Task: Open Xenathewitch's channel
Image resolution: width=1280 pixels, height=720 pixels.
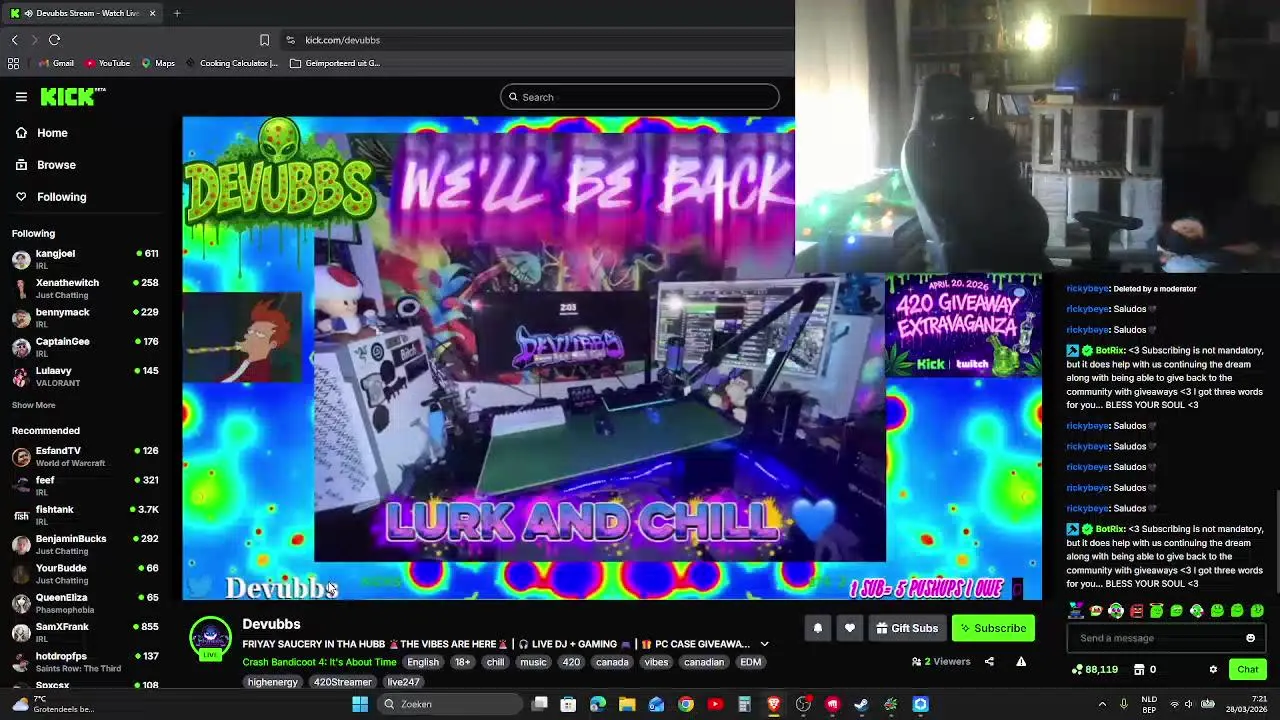Action: 85,288
